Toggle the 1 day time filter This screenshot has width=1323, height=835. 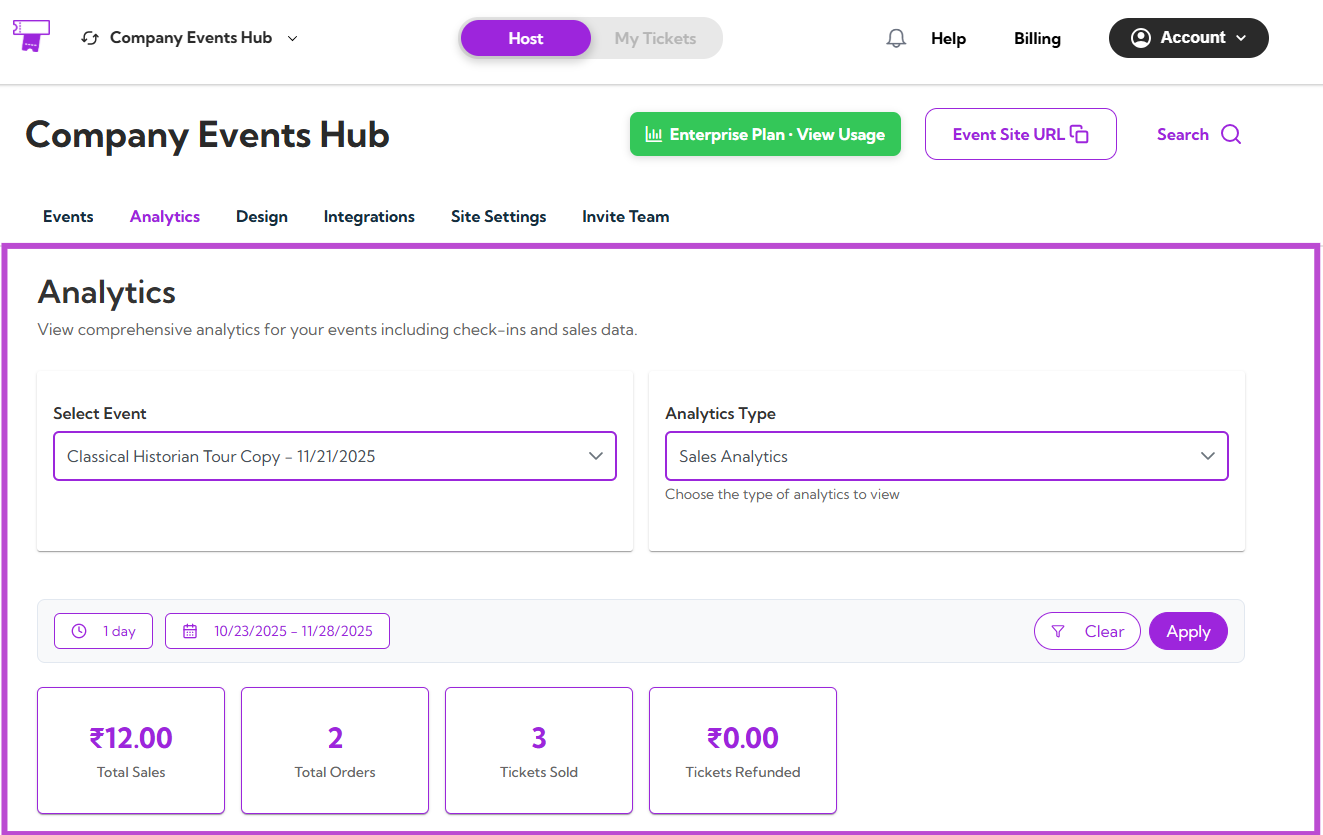point(103,631)
